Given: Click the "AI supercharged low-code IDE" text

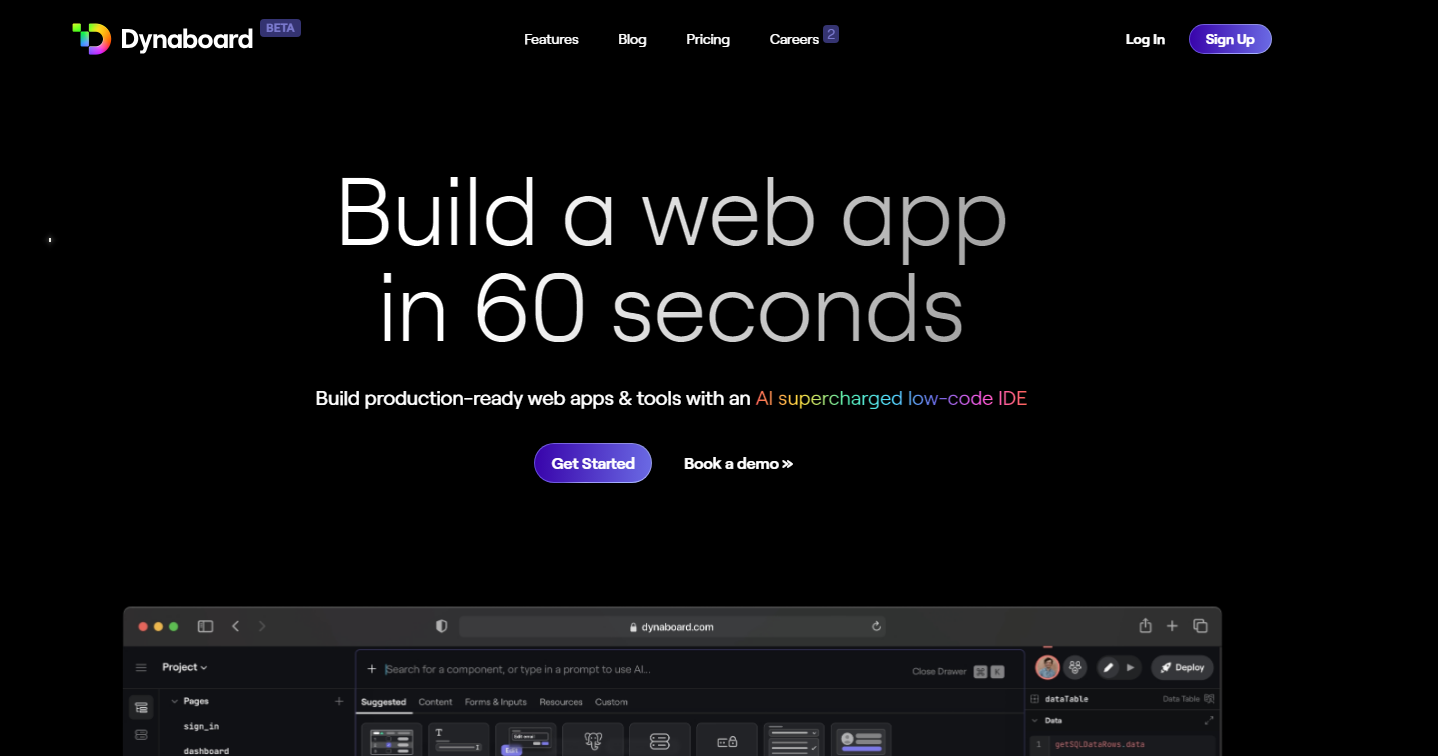Looking at the screenshot, I should click(891, 398).
